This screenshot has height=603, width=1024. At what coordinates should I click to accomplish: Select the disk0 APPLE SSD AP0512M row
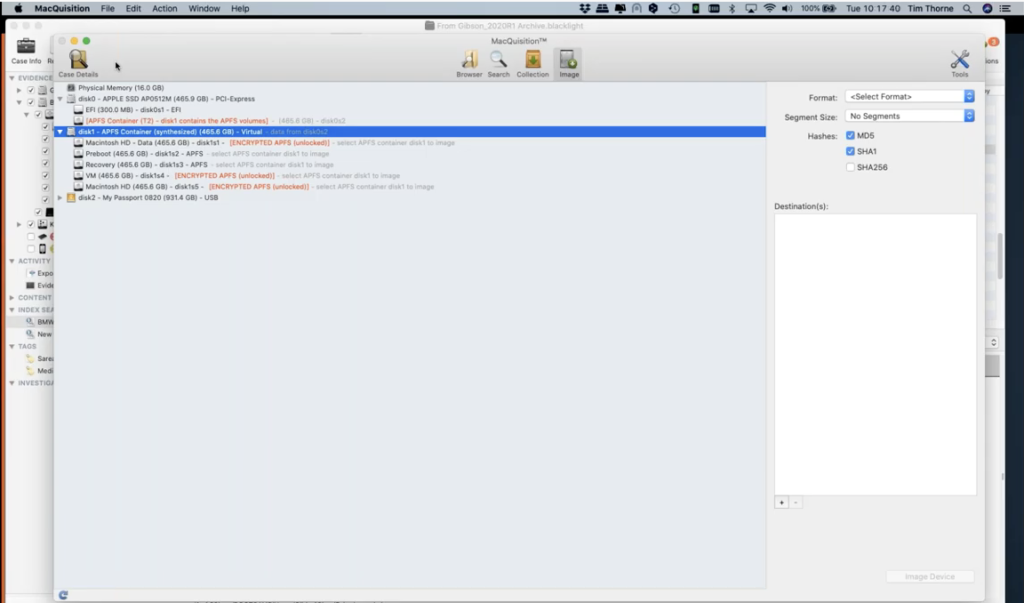[x=410, y=99]
